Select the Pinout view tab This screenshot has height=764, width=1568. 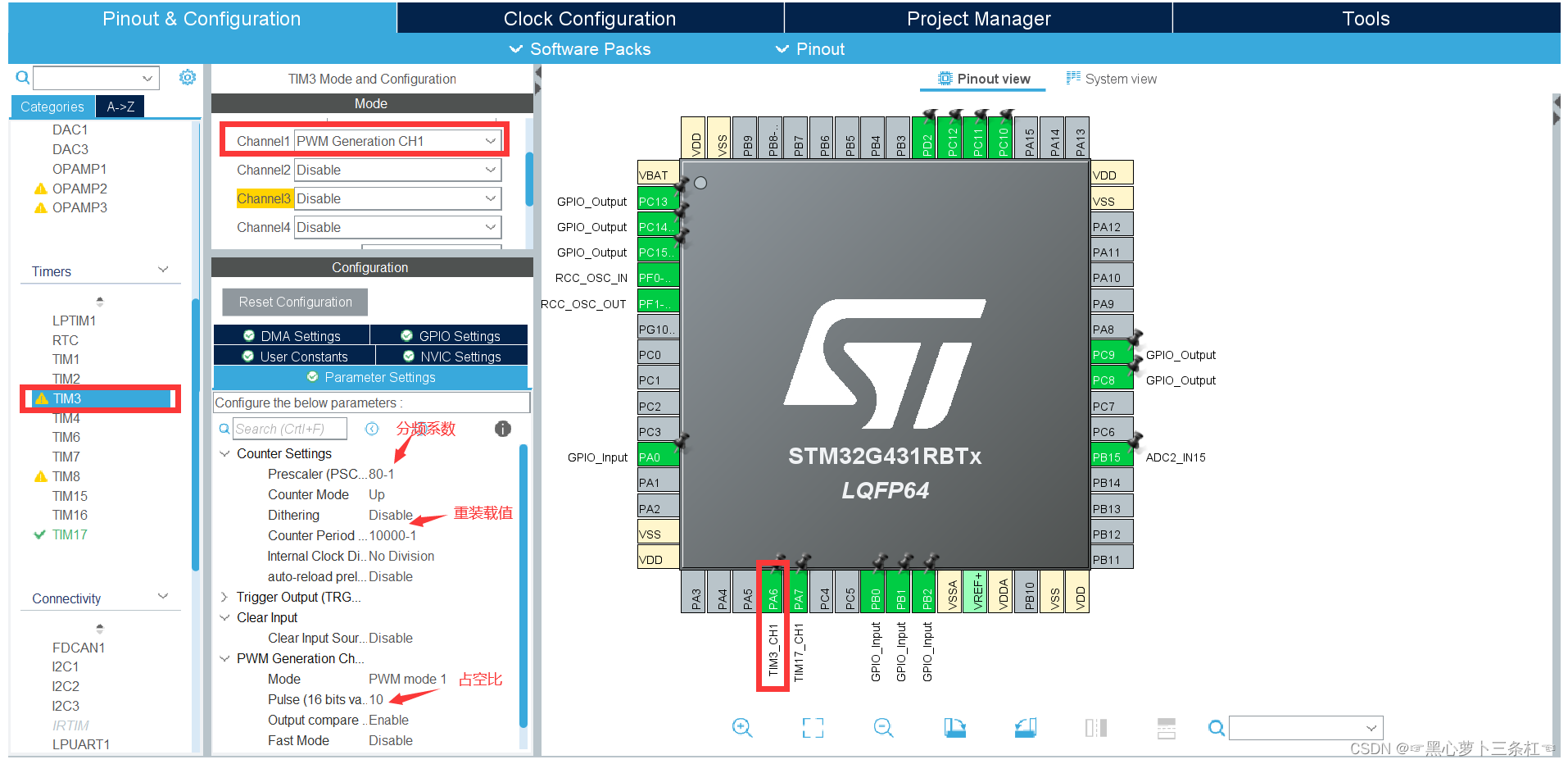983,79
